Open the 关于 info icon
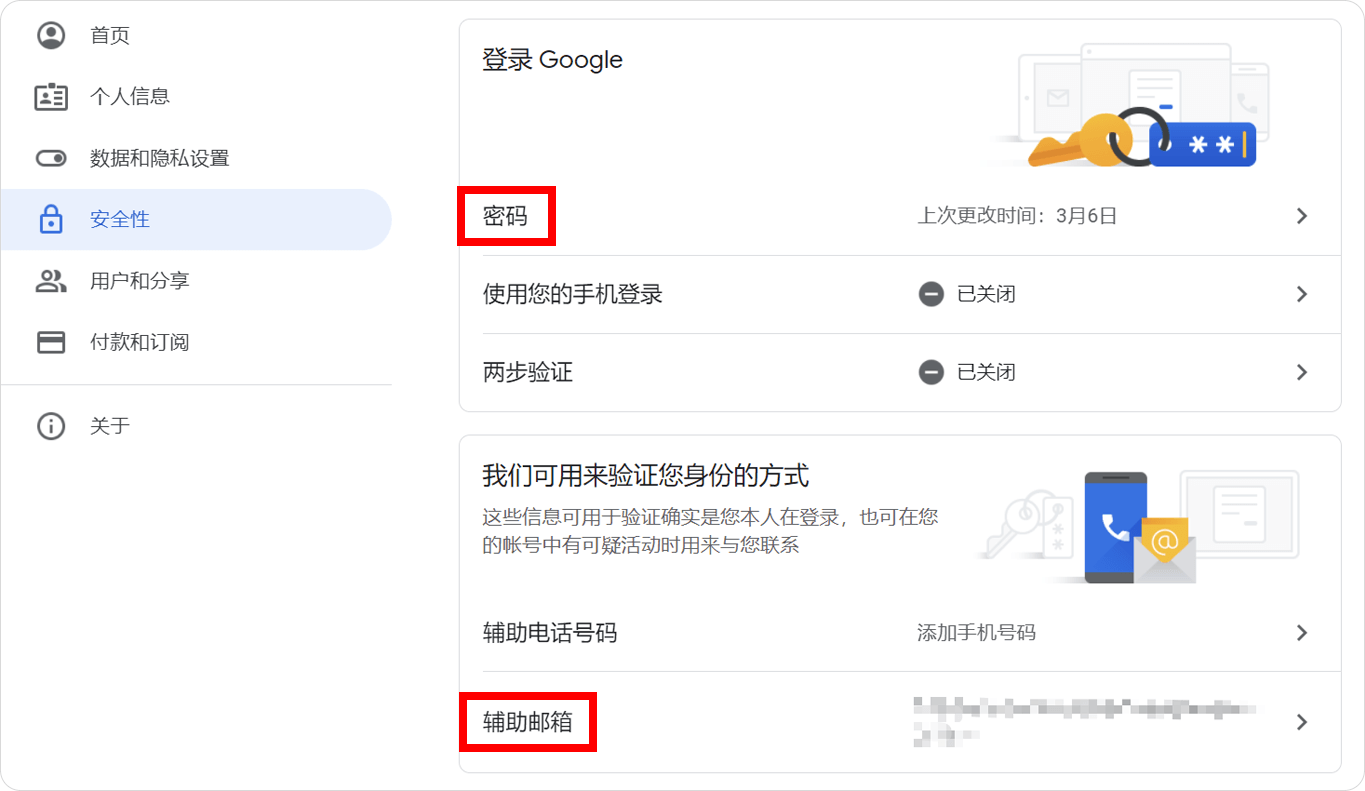 click(x=51, y=426)
